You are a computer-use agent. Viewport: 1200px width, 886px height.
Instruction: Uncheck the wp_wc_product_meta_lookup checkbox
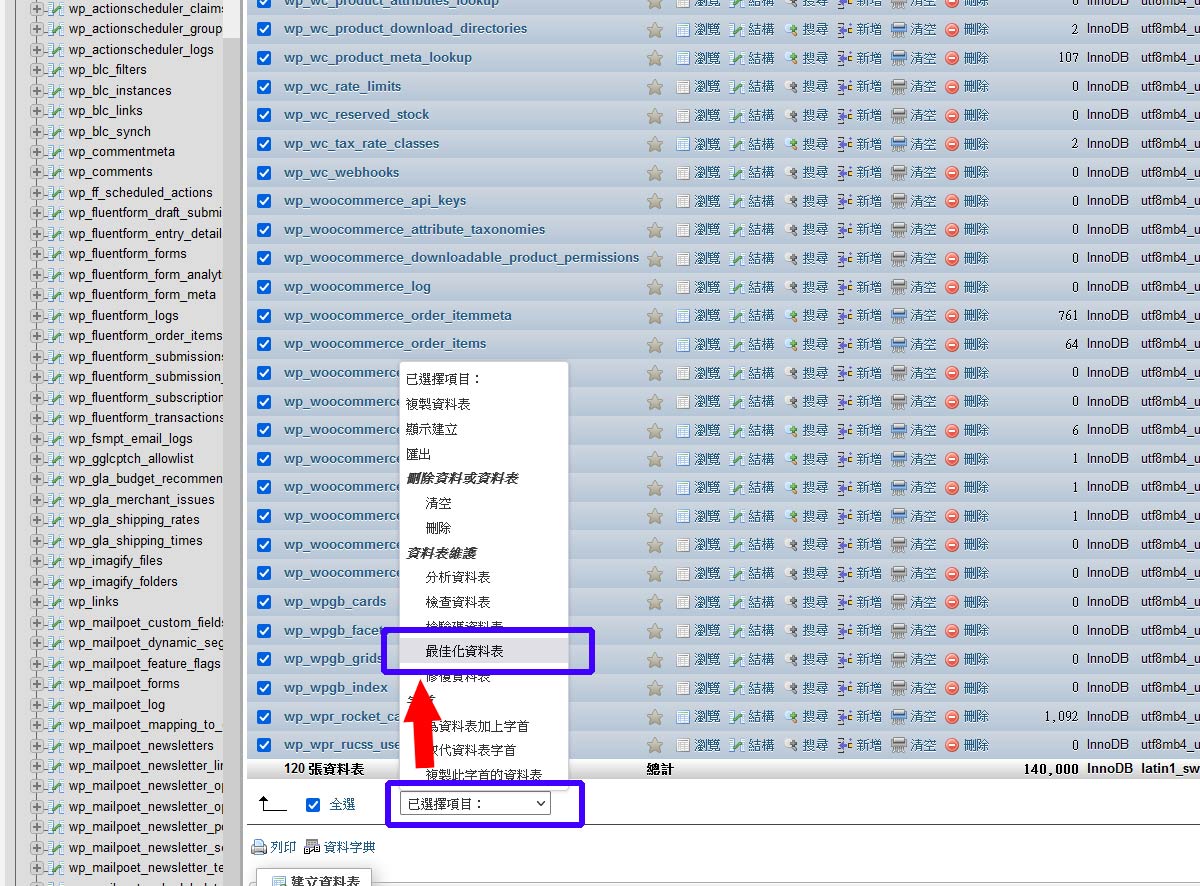point(264,58)
